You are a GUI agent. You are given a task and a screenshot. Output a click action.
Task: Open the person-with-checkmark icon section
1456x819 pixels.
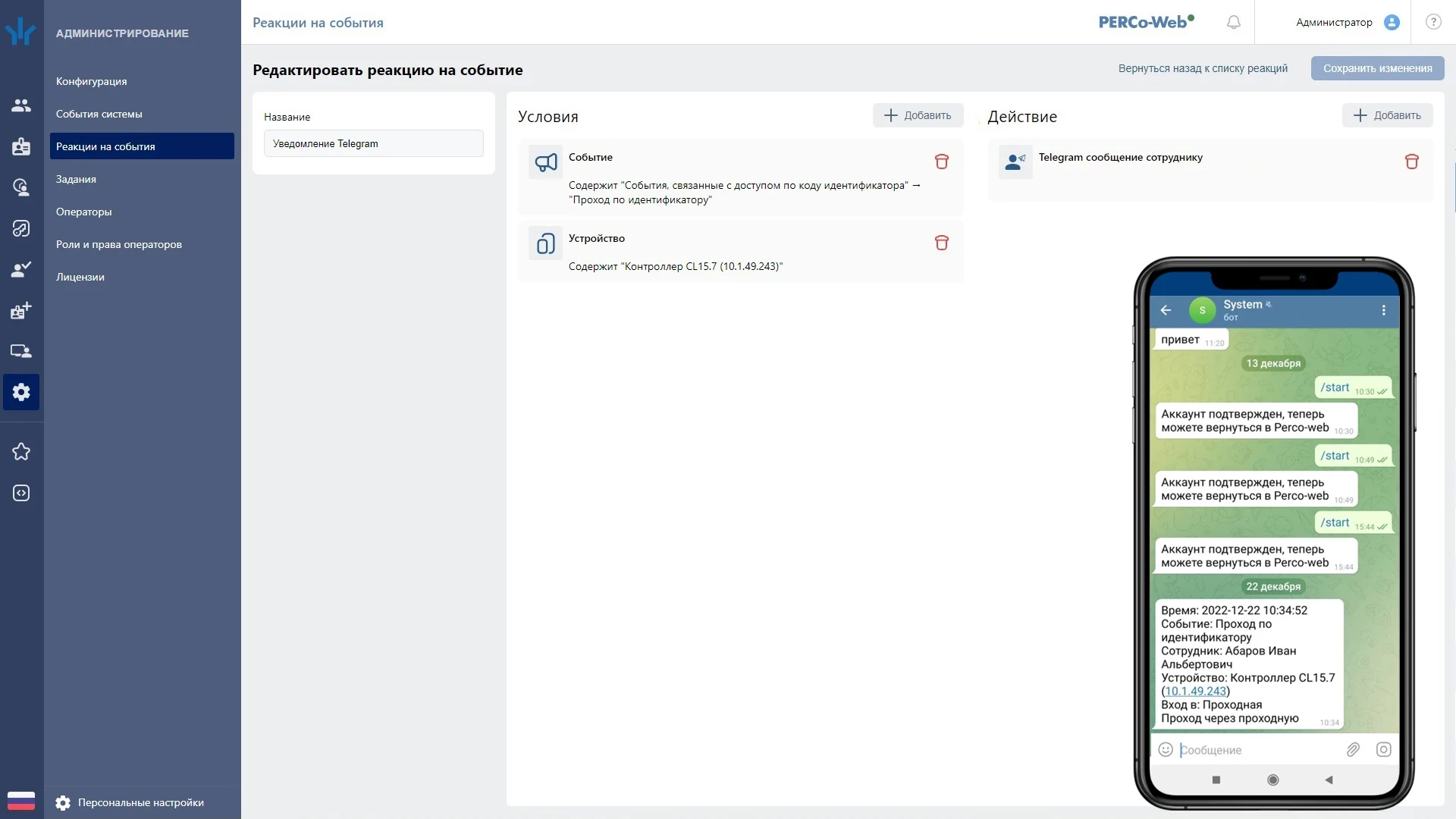pos(21,269)
